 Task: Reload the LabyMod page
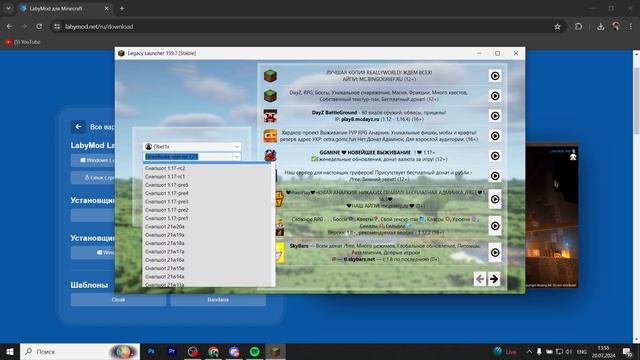(39, 27)
